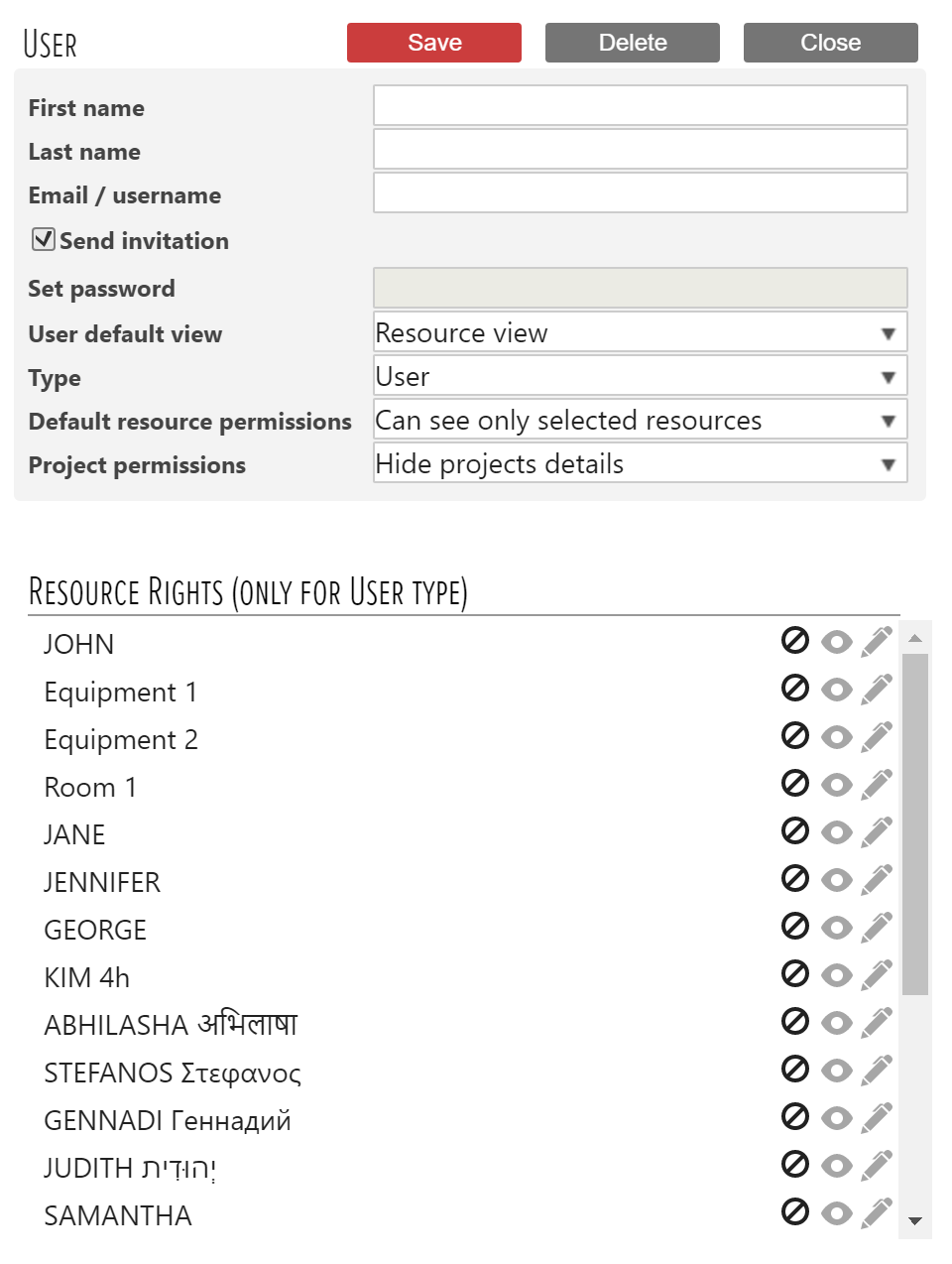Grant edit rights pencil for KIM 4h
Screen dimensions: 952x1264
click(877, 975)
